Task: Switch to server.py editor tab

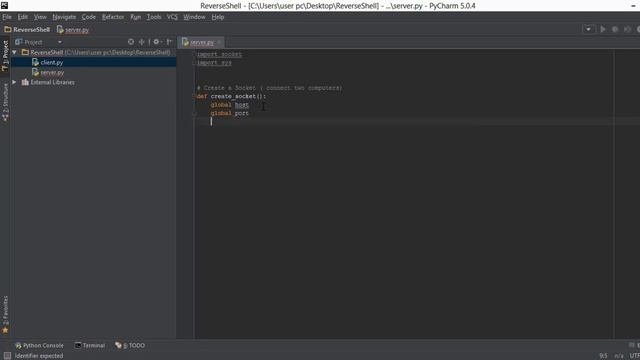Action: [202, 42]
